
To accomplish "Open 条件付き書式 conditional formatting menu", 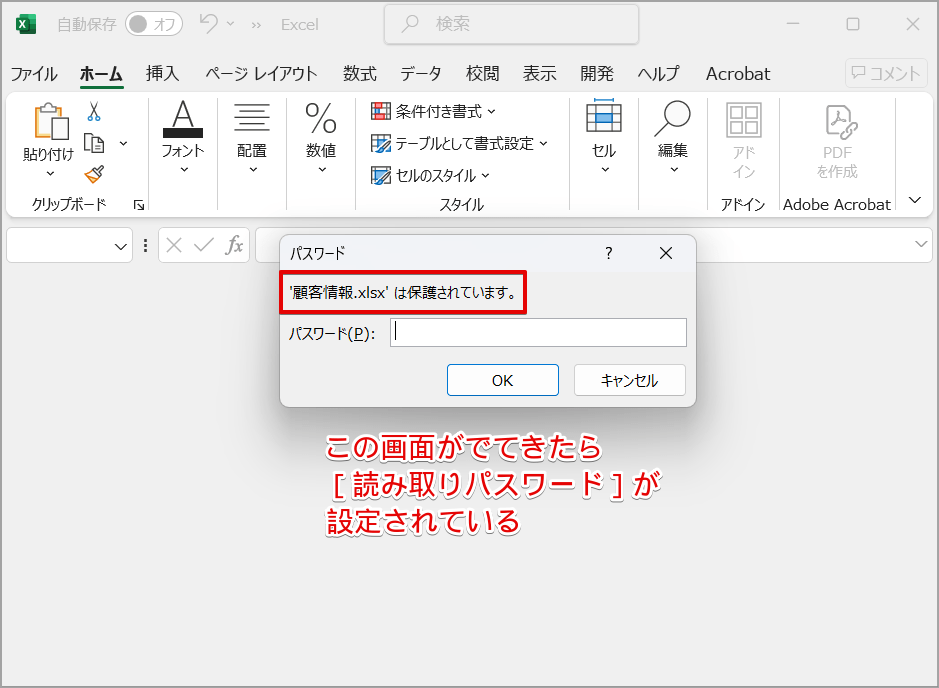I will coord(434,111).
